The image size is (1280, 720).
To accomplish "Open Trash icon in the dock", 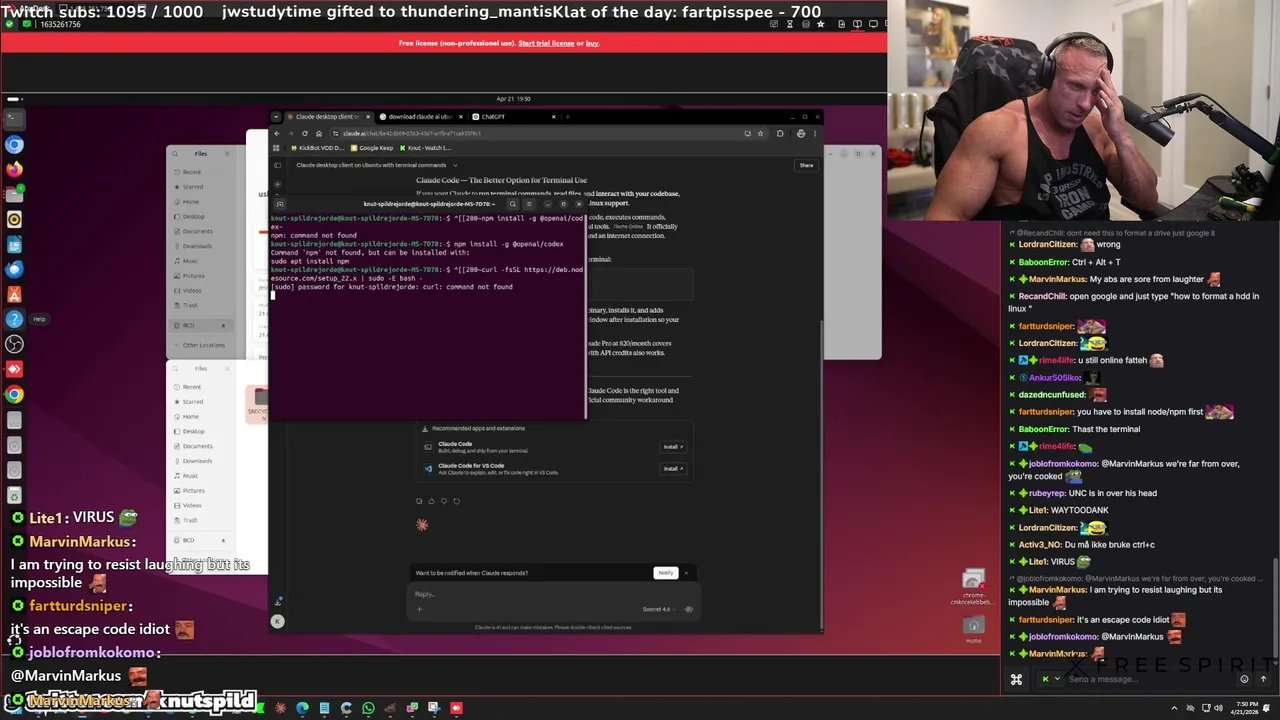I will [x=14, y=495].
